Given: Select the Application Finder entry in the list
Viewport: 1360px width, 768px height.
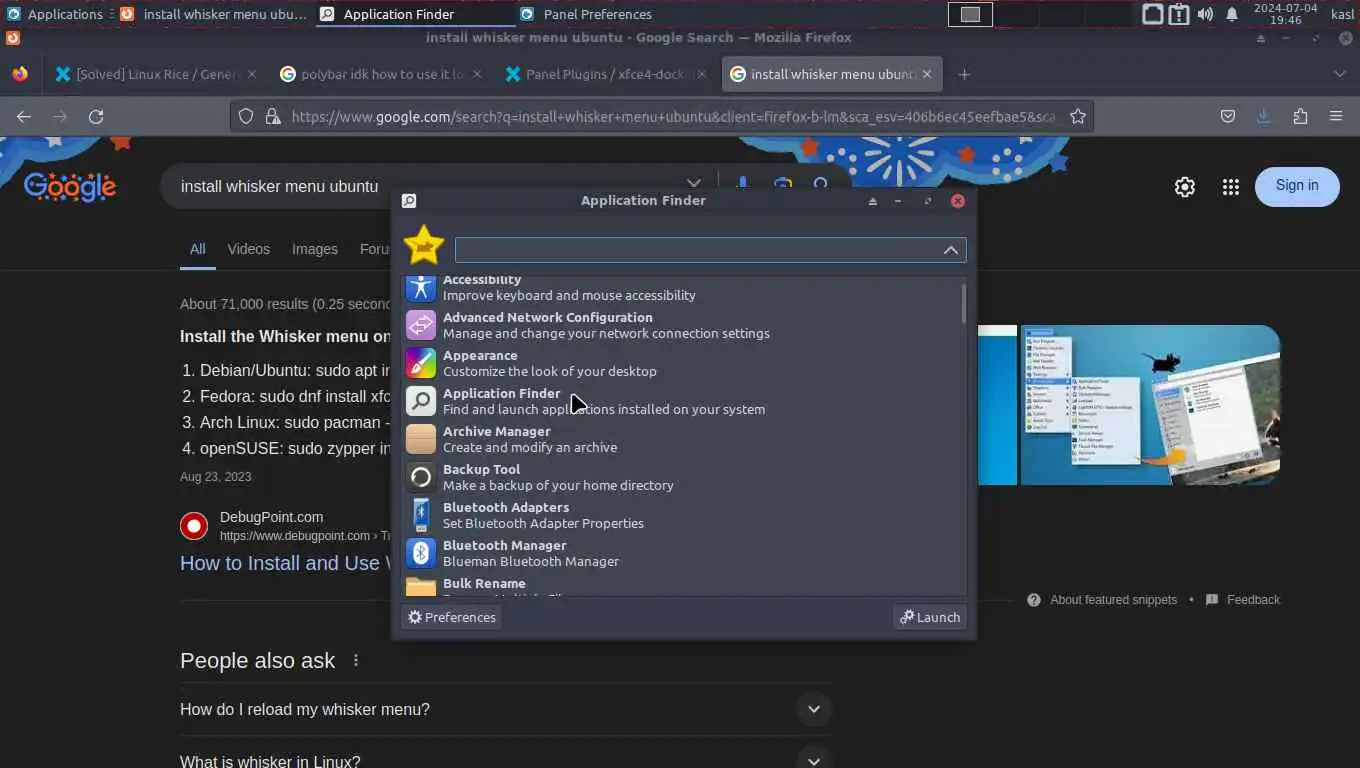Looking at the screenshot, I should (684, 401).
